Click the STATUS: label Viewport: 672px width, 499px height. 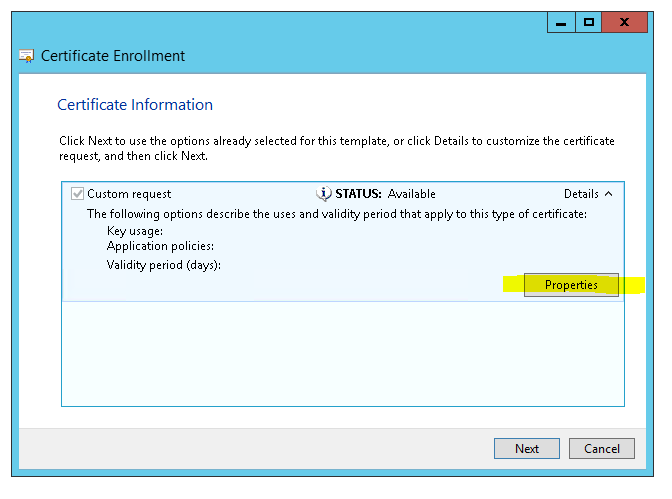click(x=359, y=194)
